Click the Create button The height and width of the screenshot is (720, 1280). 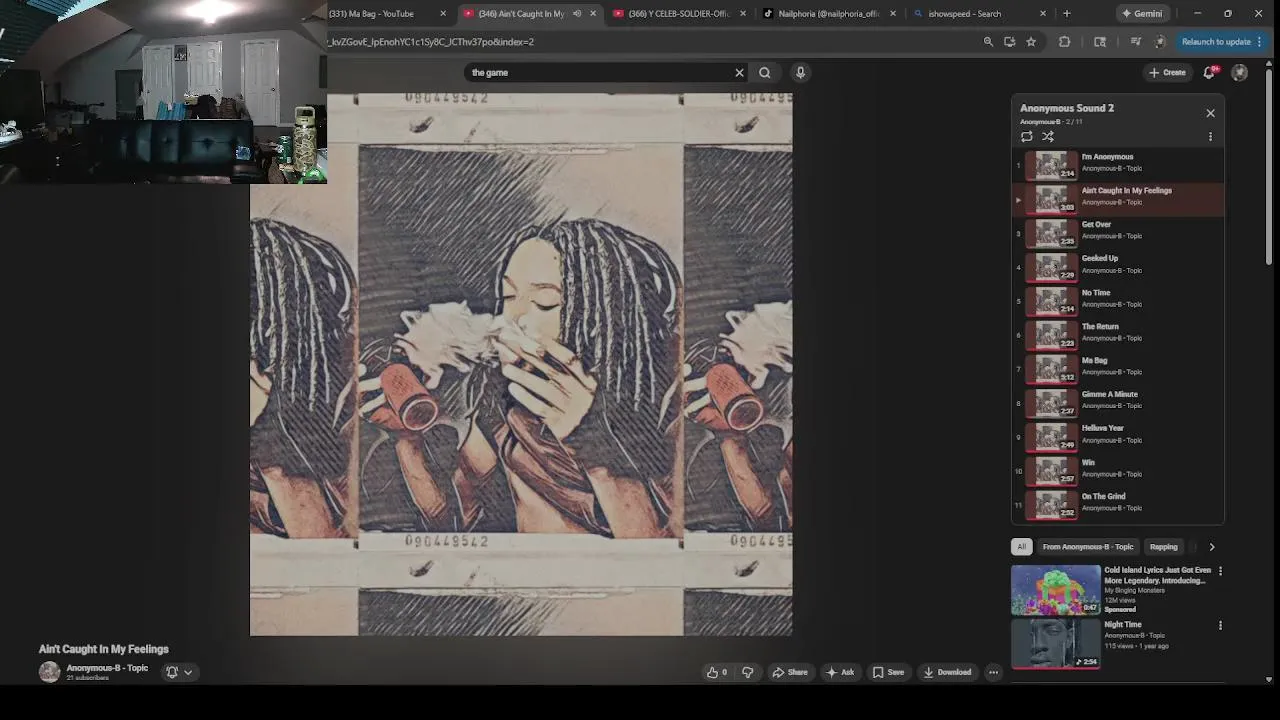pyautogui.click(x=1167, y=72)
